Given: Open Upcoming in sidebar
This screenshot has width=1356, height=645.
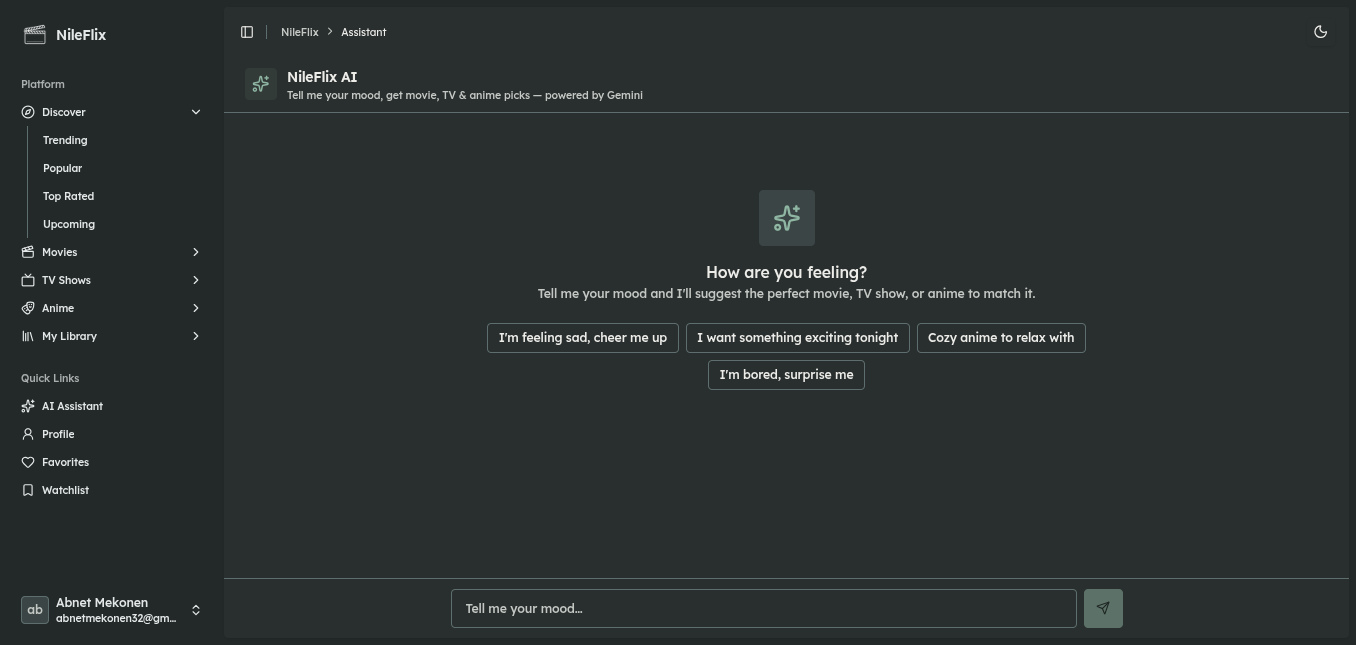Looking at the screenshot, I should 69,224.
